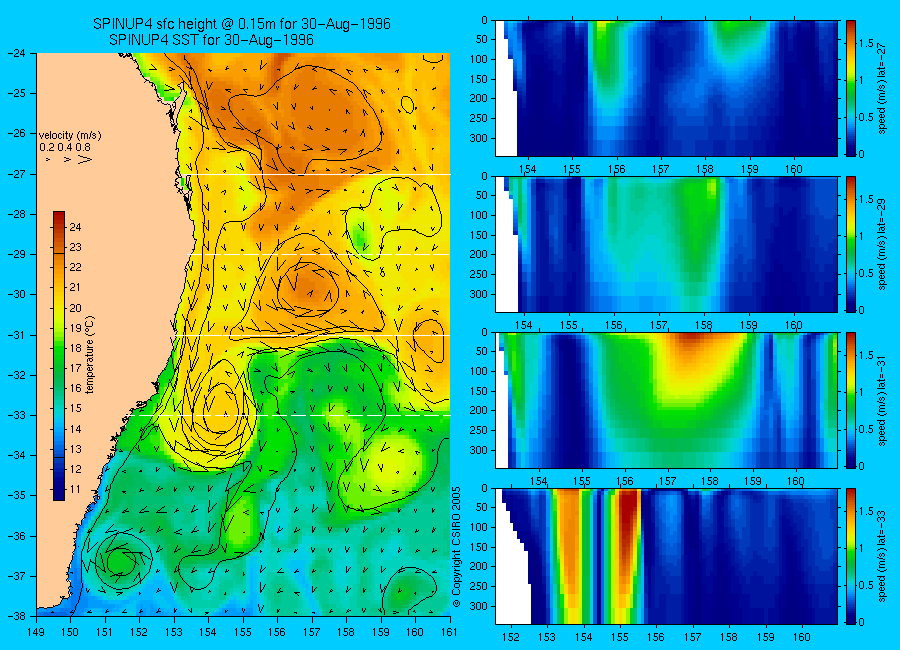Click latitude tick '-32' on the SST map axis
Viewport: 900px width, 650px height.
coord(15,375)
